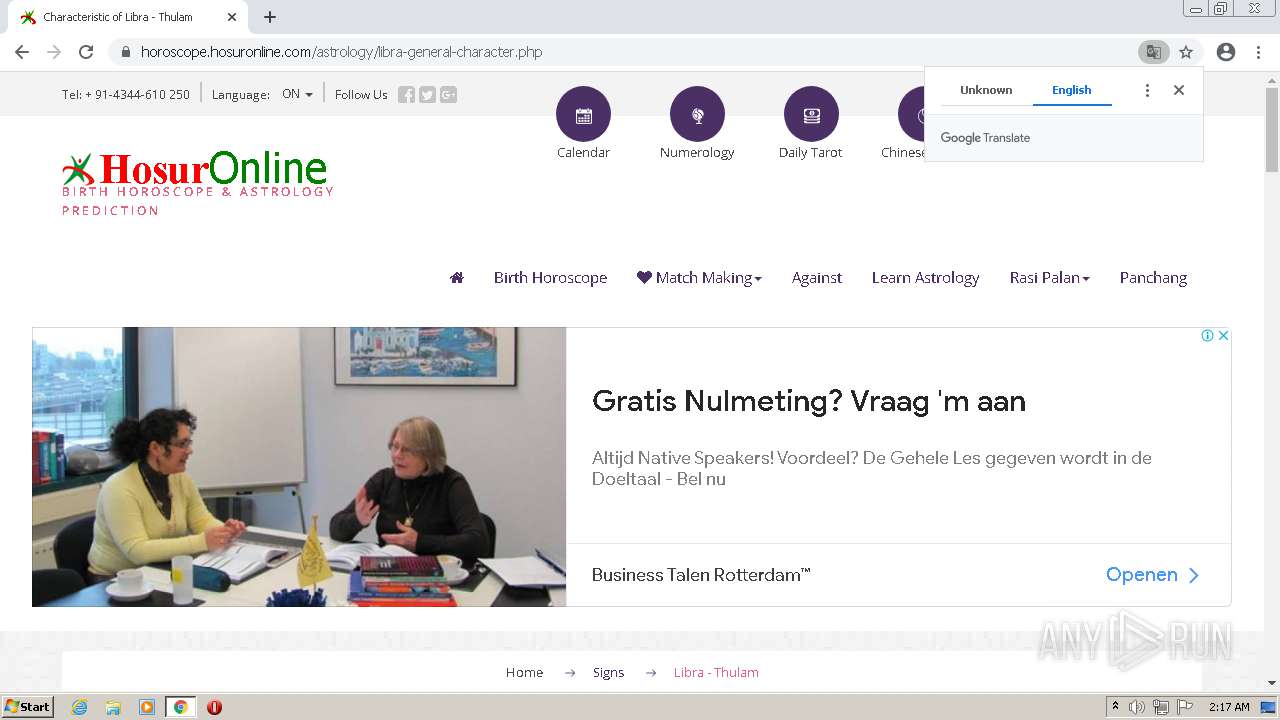Click the taskbar clock showing 2:17 AM
Image resolution: width=1280 pixels, height=720 pixels.
tap(1229, 707)
